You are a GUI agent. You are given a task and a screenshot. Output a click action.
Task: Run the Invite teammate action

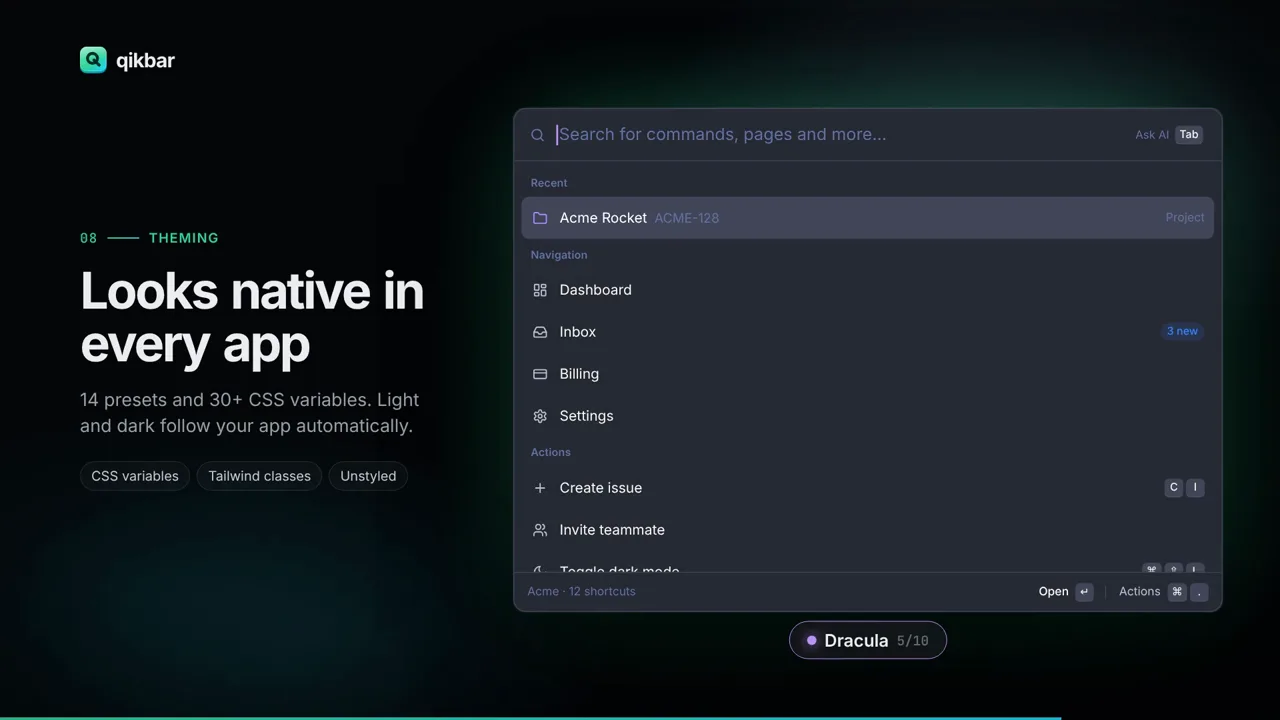867,530
